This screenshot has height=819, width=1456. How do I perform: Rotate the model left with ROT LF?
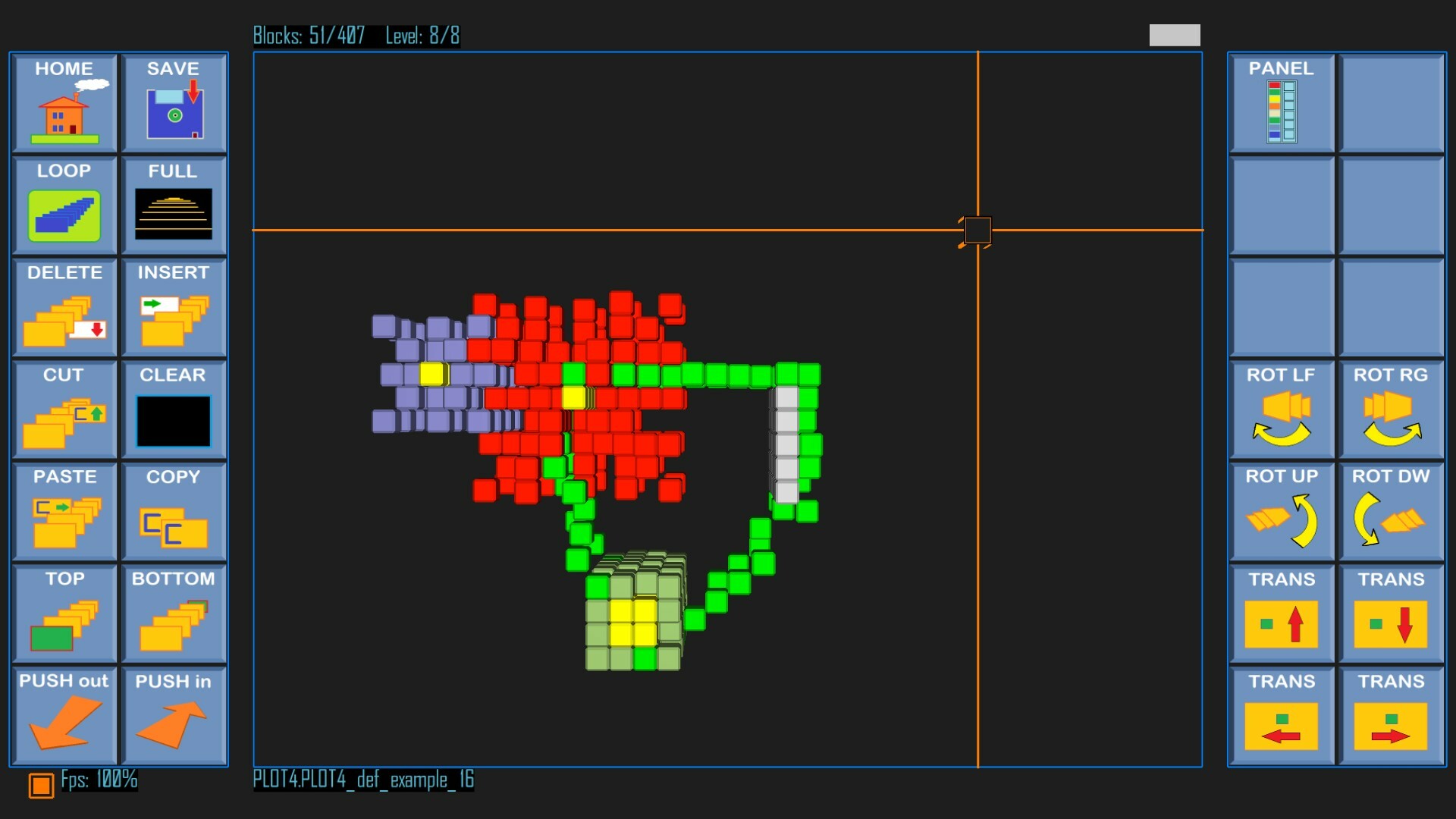tap(1282, 410)
